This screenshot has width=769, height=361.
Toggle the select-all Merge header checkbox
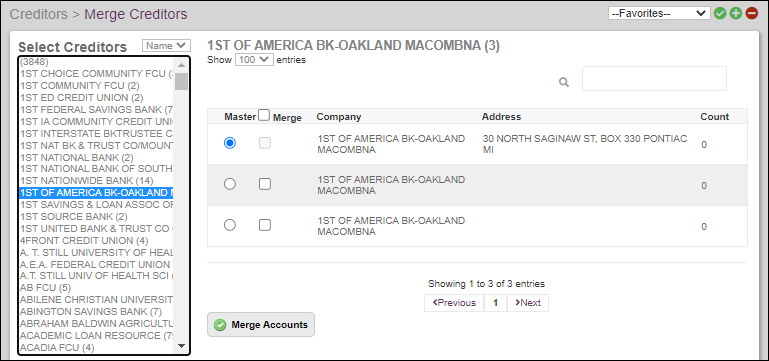[264, 115]
